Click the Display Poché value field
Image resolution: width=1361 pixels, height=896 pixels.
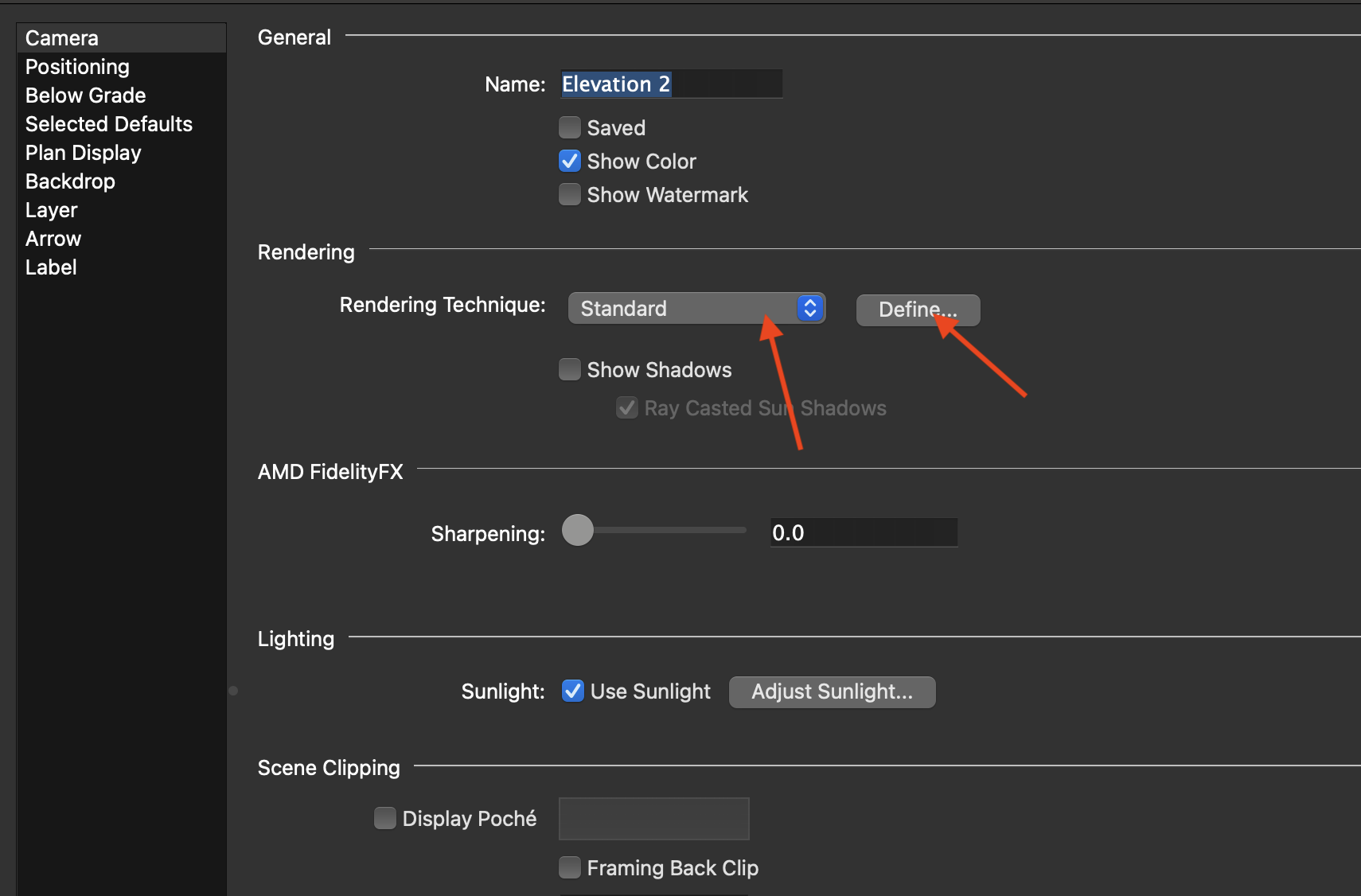pos(654,819)
